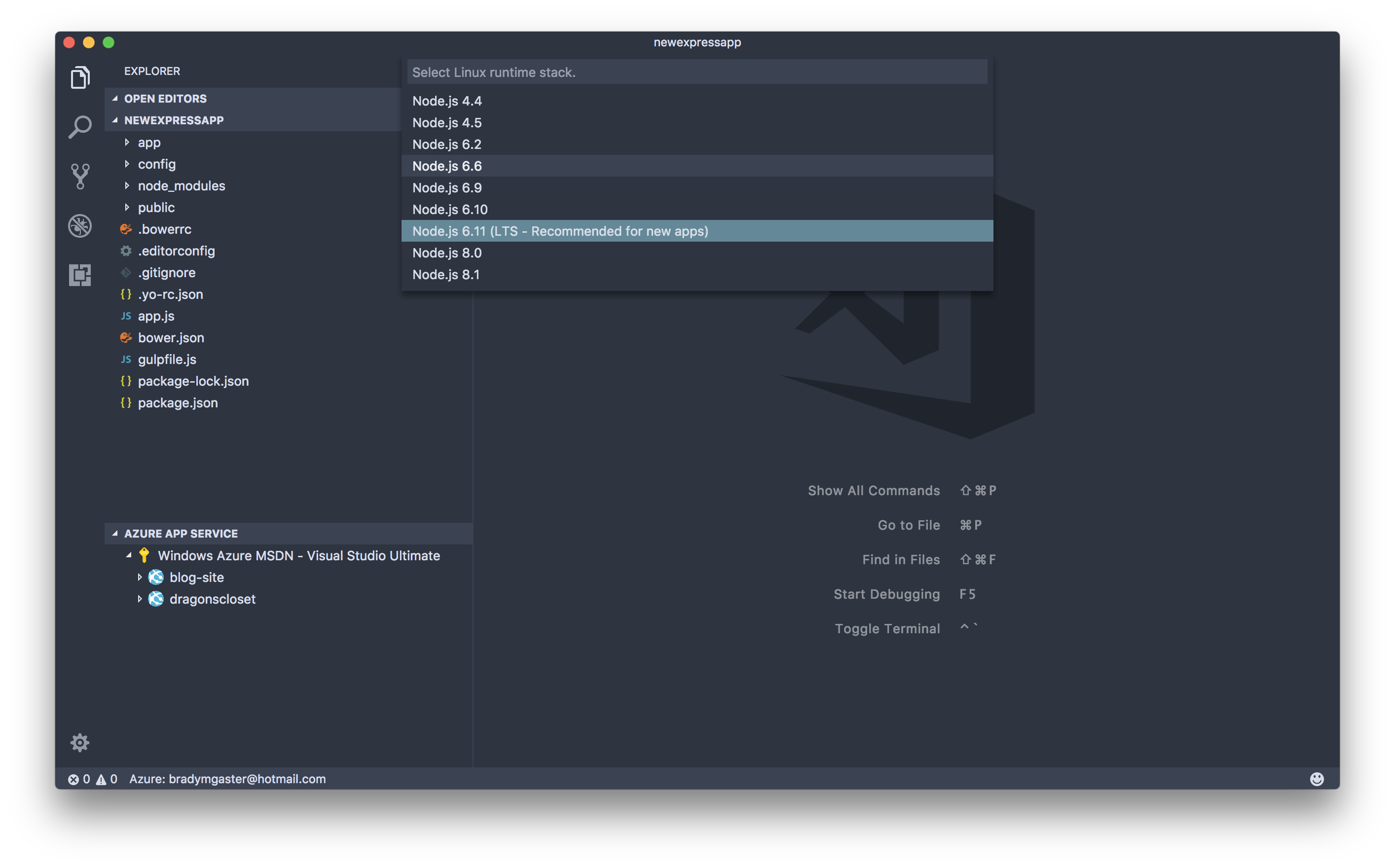Click the blog-site web app icon
The height and width of the screenshot is (868, 1395).
[155, 577]
